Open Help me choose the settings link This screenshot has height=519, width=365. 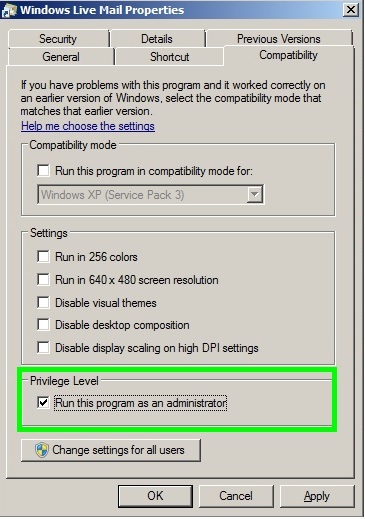[x=88, y=126]
